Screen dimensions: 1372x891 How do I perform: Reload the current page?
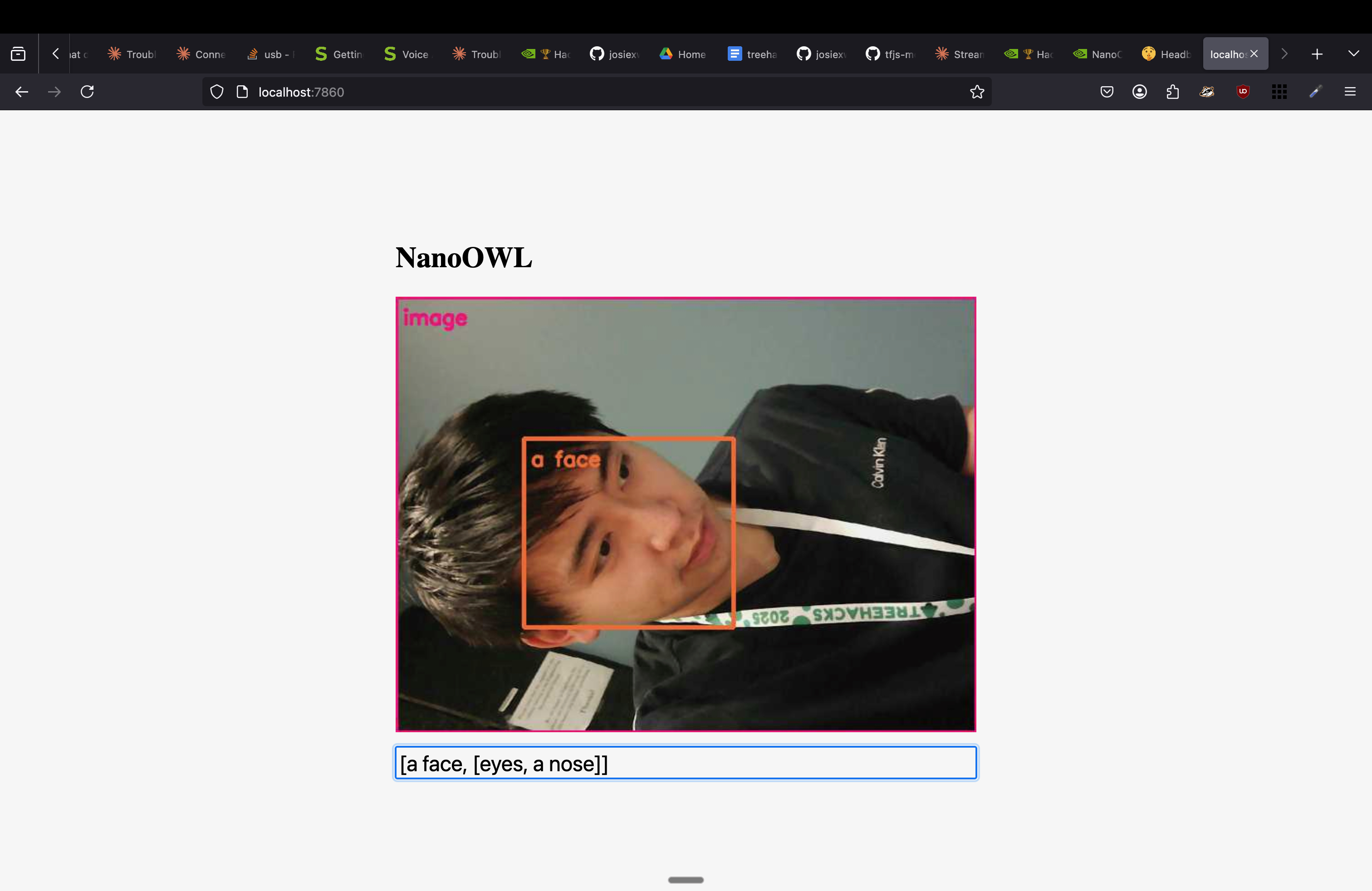[x=87, y=92]
